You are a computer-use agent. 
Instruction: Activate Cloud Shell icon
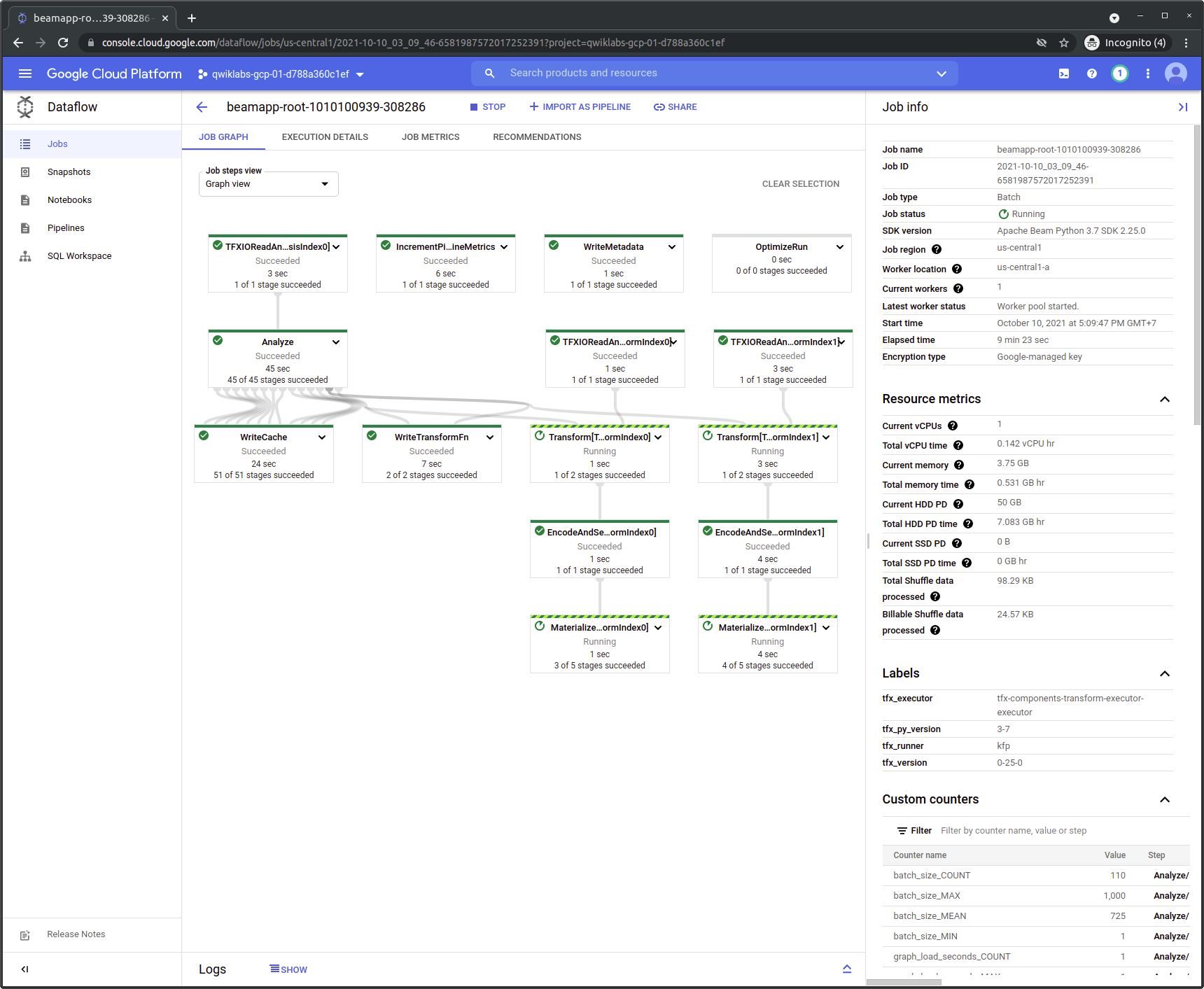tap(1064, 73)
